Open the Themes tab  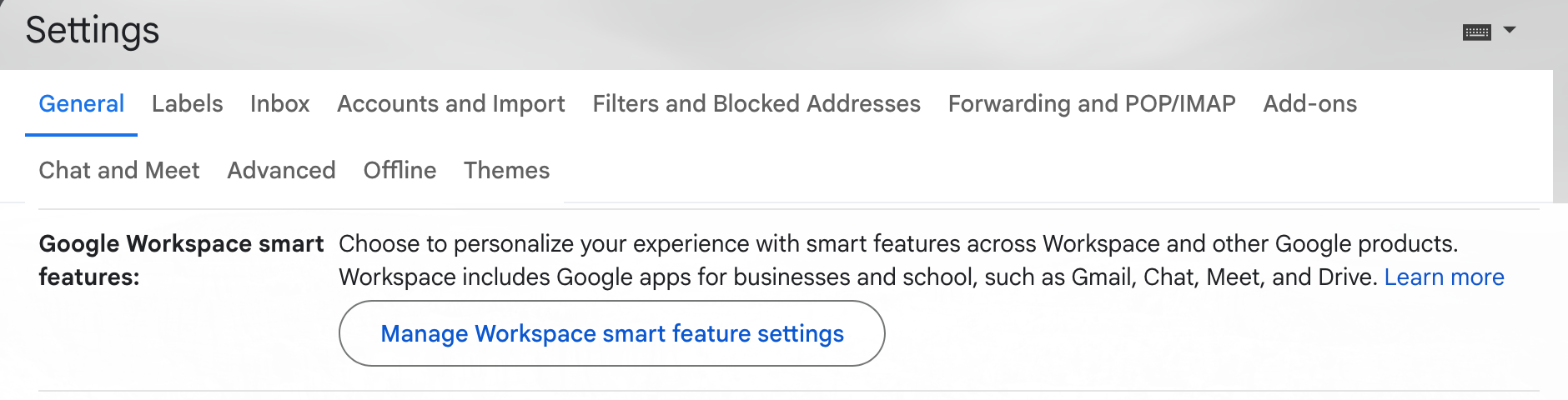(x=506, y=170)
